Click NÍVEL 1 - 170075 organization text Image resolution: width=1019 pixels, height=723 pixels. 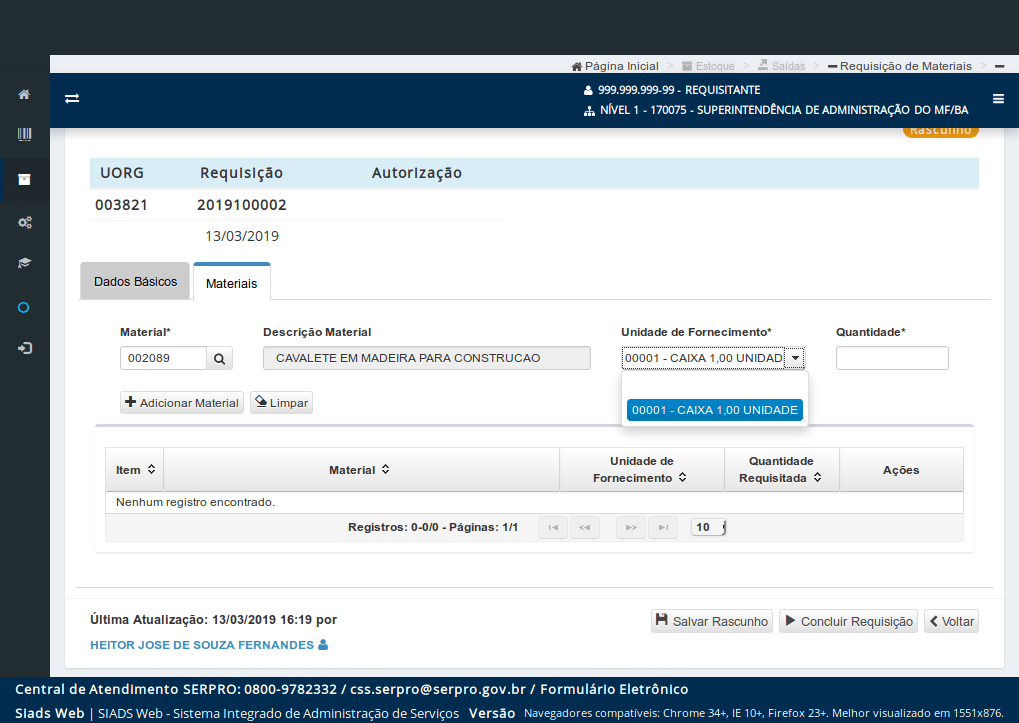click(x=784, y=110)
